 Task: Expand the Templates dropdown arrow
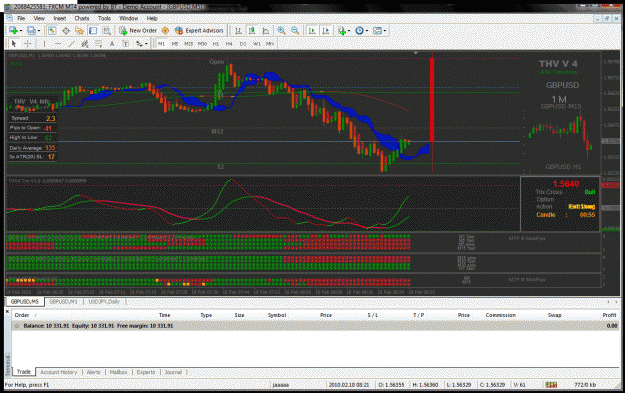[385, 31]
